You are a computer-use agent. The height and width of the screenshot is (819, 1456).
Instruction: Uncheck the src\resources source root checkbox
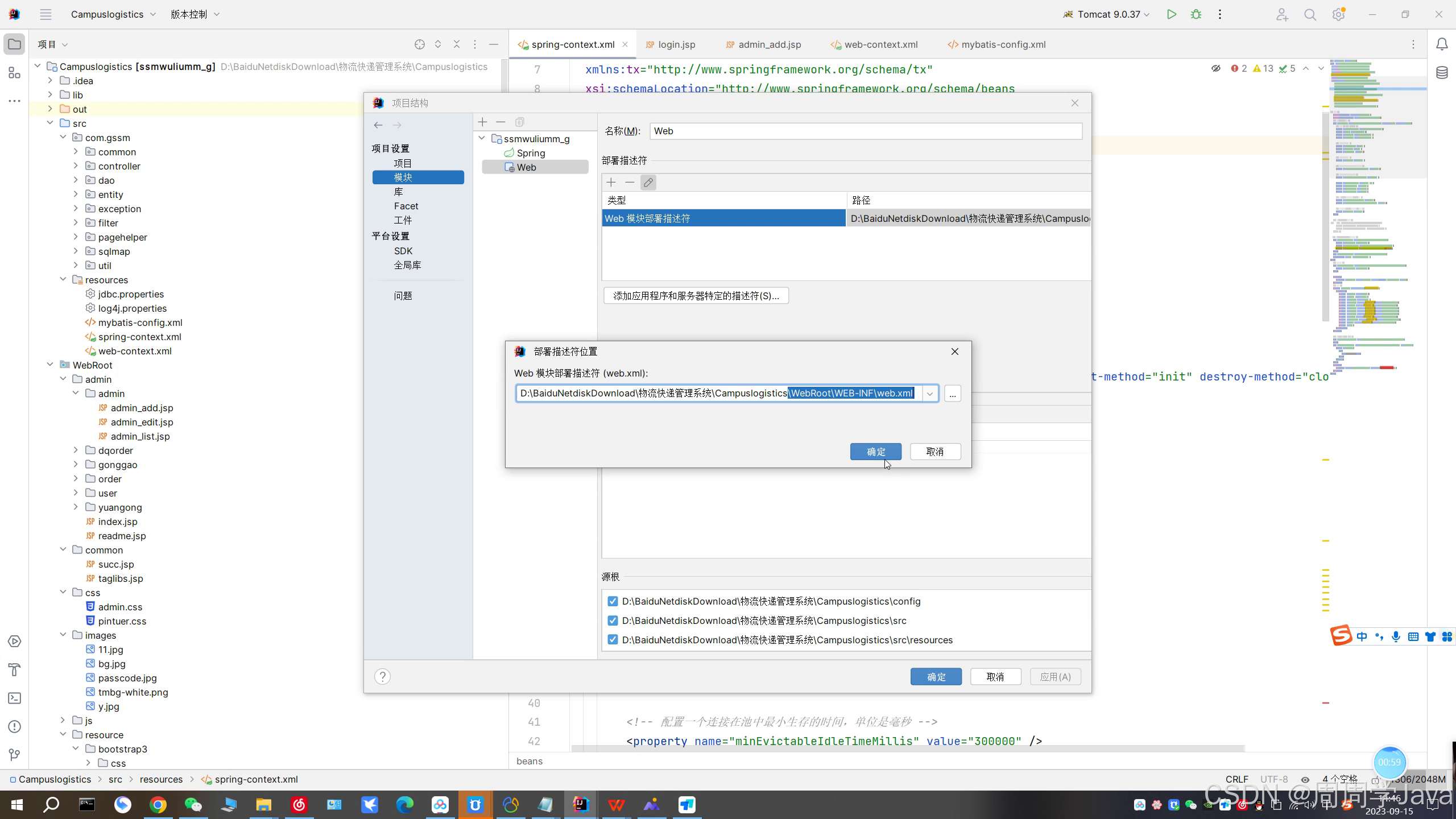(613, 640)
